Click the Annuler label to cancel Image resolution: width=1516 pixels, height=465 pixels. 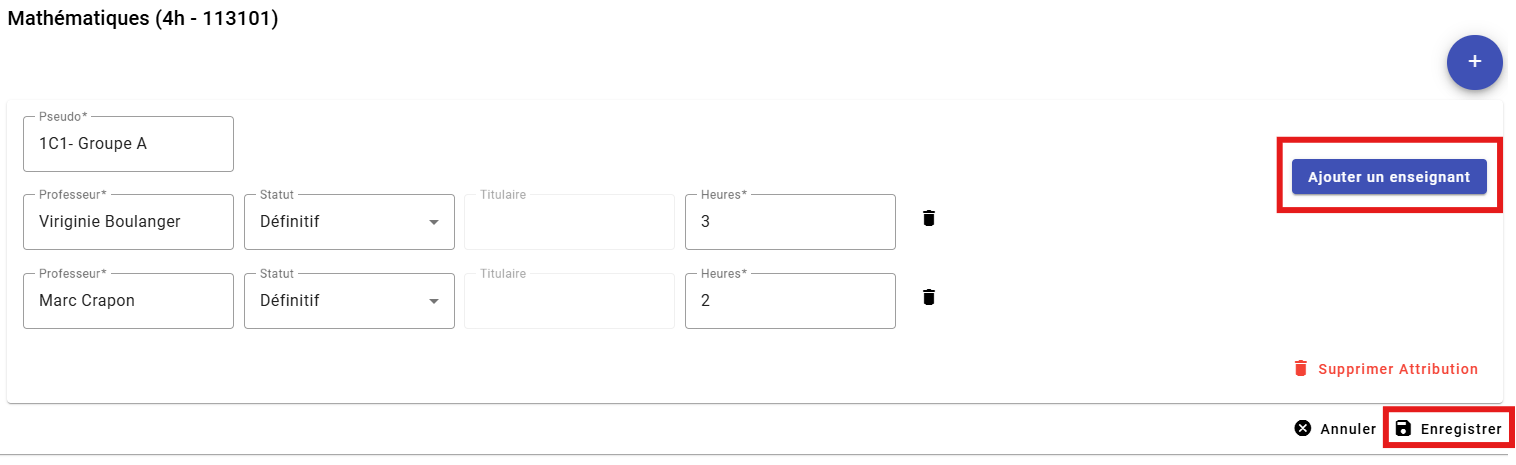[1348, 430]
